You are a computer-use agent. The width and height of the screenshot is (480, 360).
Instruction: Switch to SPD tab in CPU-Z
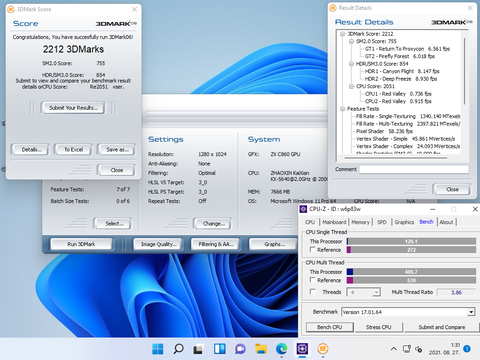[382, 222]
